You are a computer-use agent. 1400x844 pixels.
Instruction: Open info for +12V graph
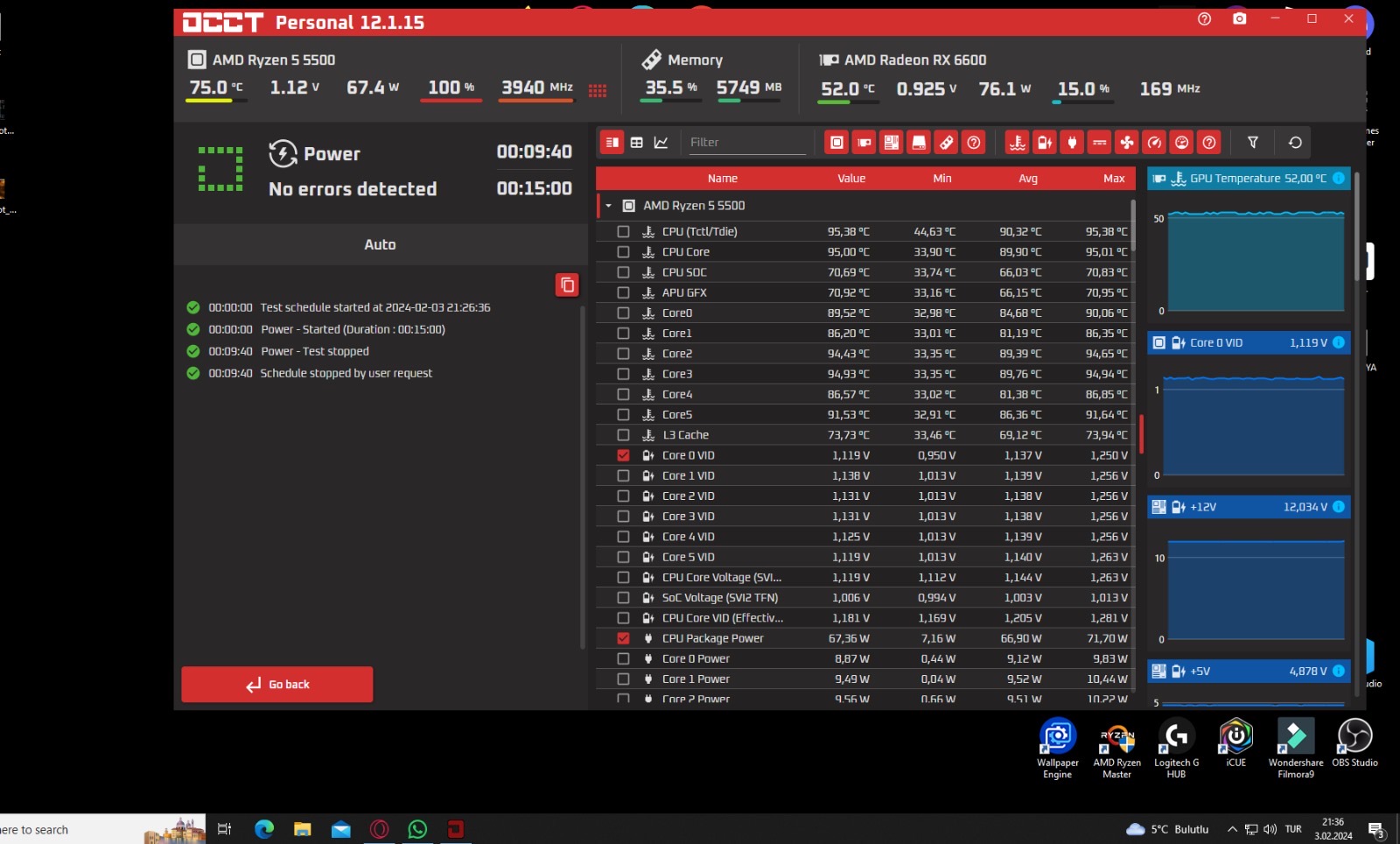(x=1339, y=507)
